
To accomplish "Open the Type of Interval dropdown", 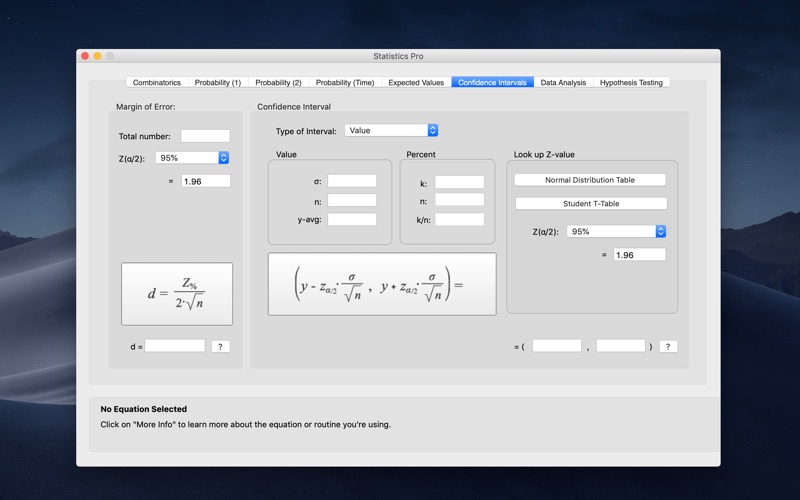I will 391,130.
